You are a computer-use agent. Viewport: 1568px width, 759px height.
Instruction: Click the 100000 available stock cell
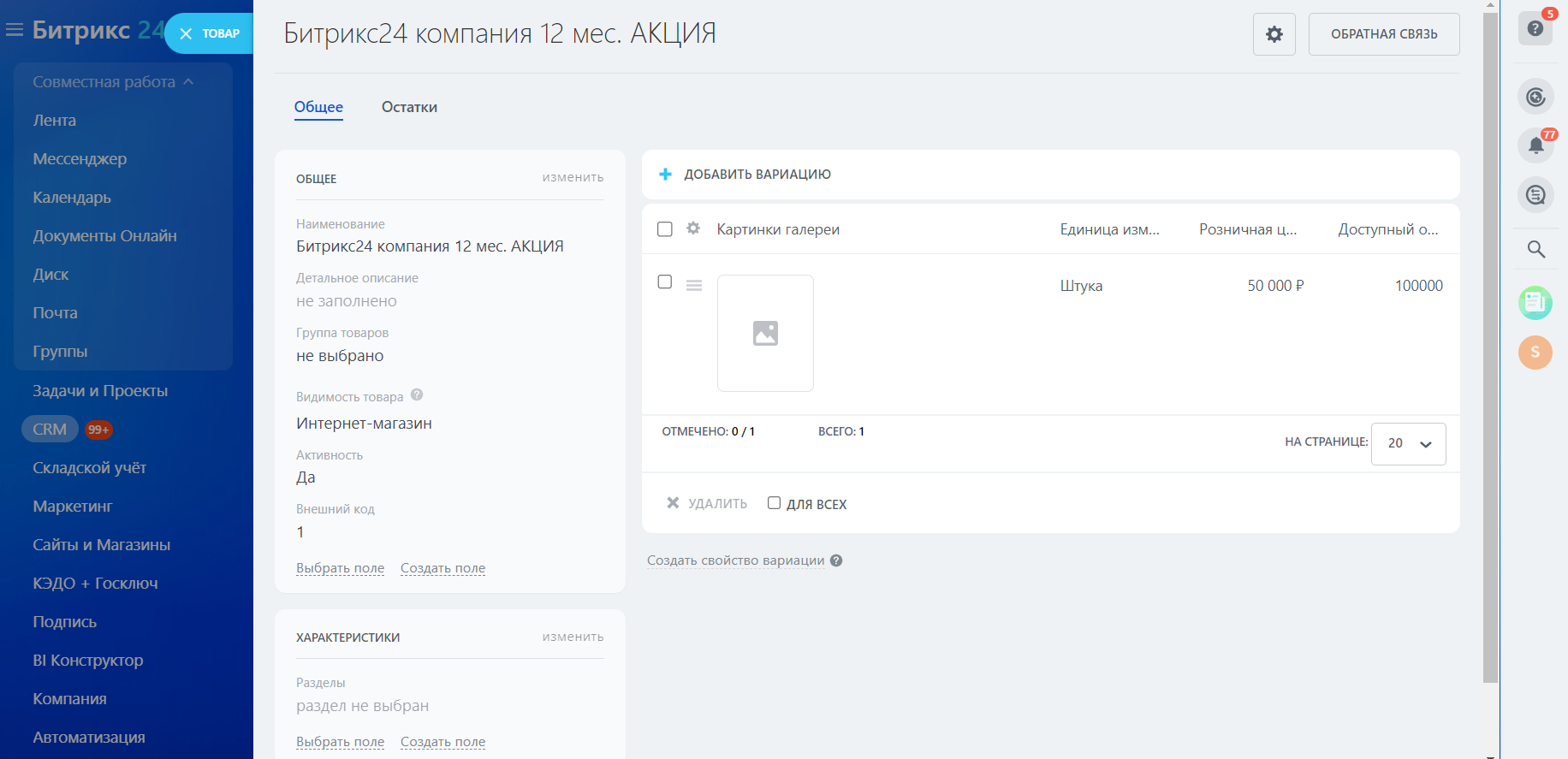point(1419,286)
